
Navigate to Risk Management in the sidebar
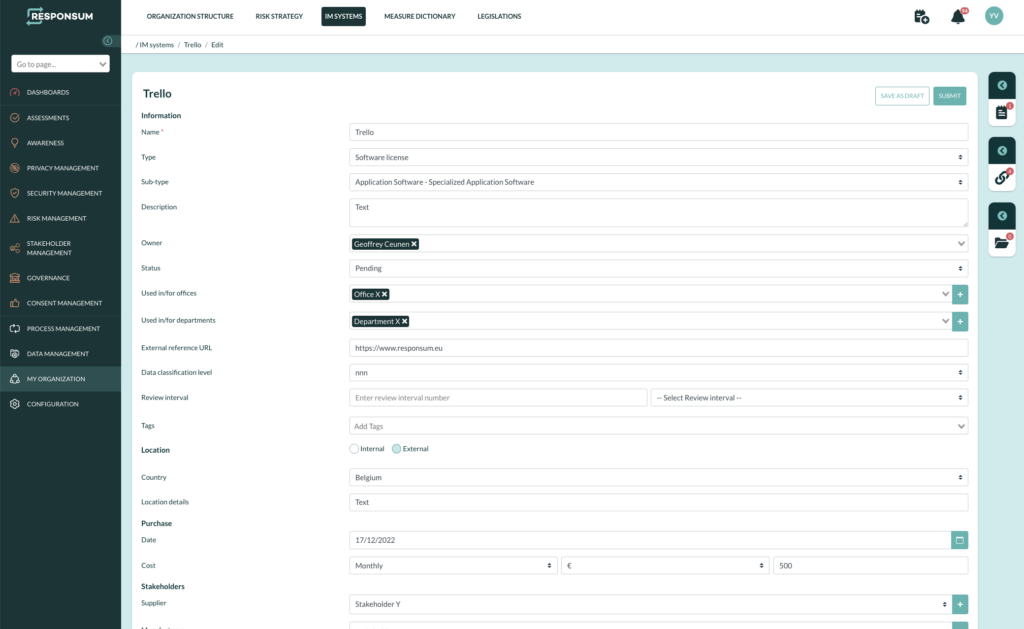pos(60,218)
